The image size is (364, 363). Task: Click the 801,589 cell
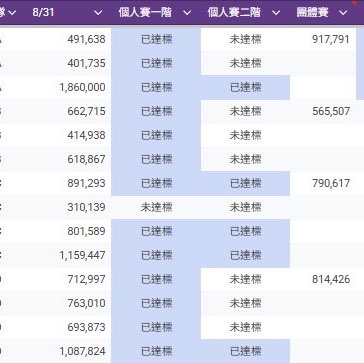[86, 231]
